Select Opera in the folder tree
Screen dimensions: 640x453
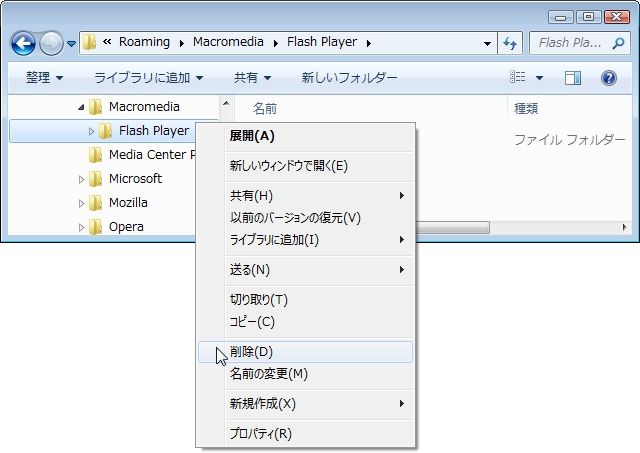126,226
